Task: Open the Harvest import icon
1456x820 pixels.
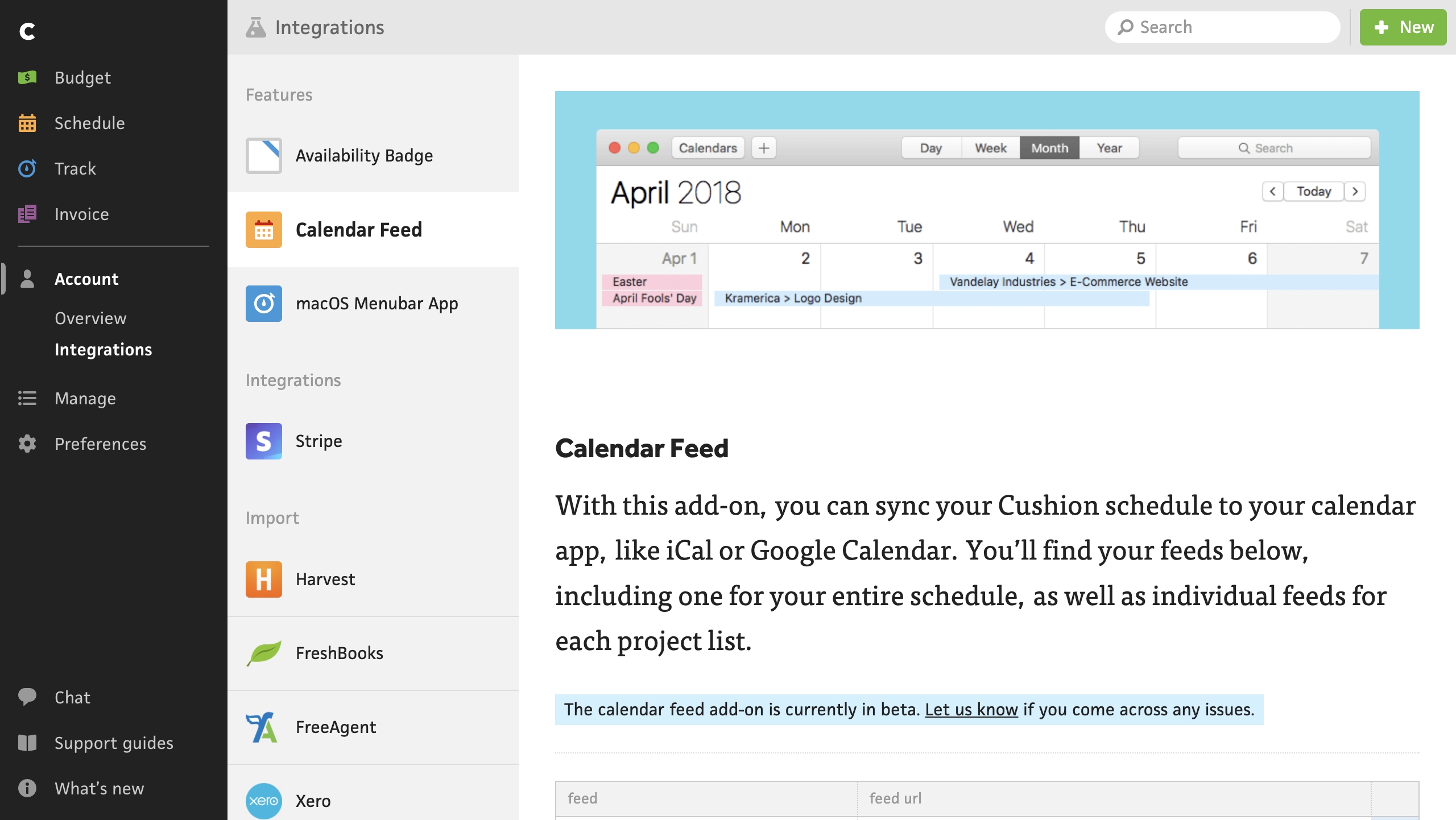Action: [263, 579]
